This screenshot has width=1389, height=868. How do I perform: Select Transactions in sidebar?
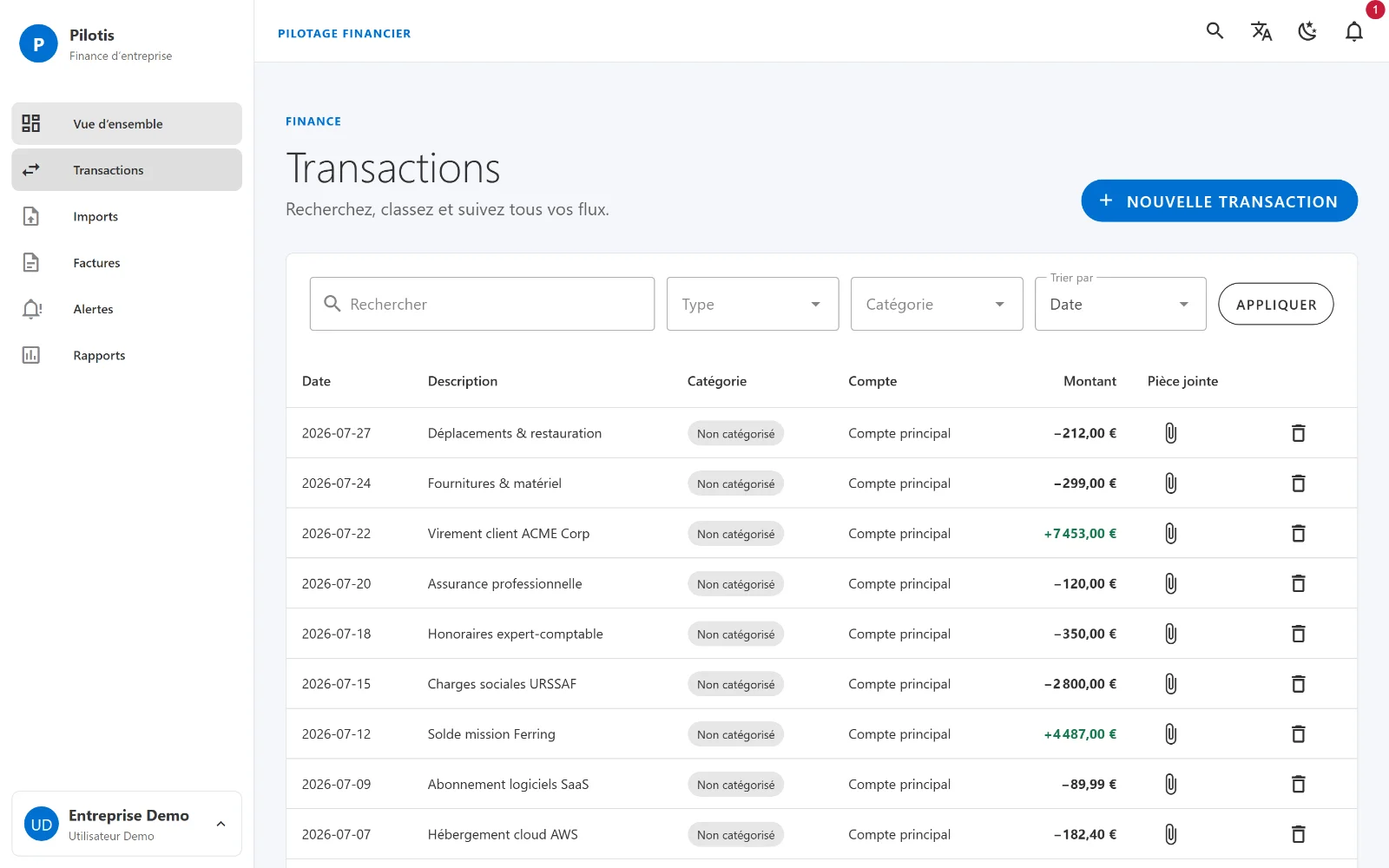click(x=127, y=170)
